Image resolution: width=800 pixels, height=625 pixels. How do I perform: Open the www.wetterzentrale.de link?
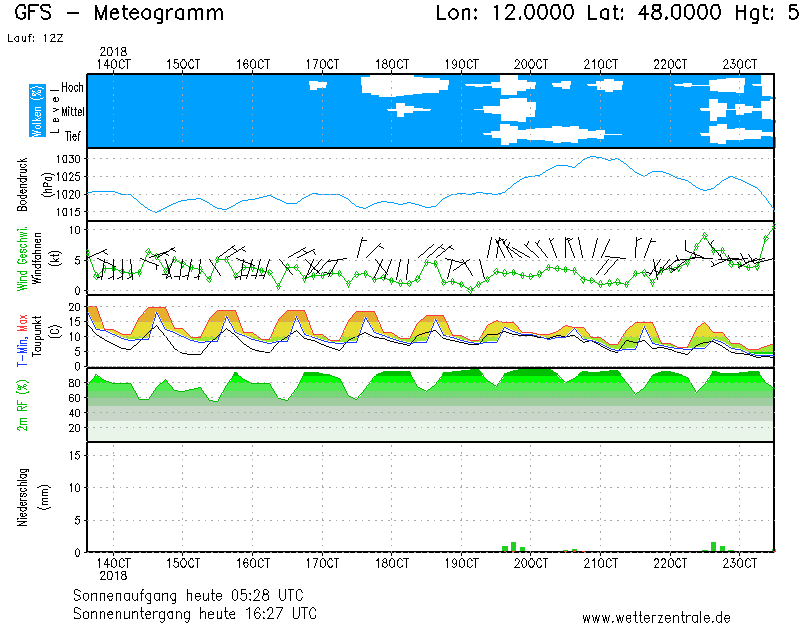pos(656,617)
